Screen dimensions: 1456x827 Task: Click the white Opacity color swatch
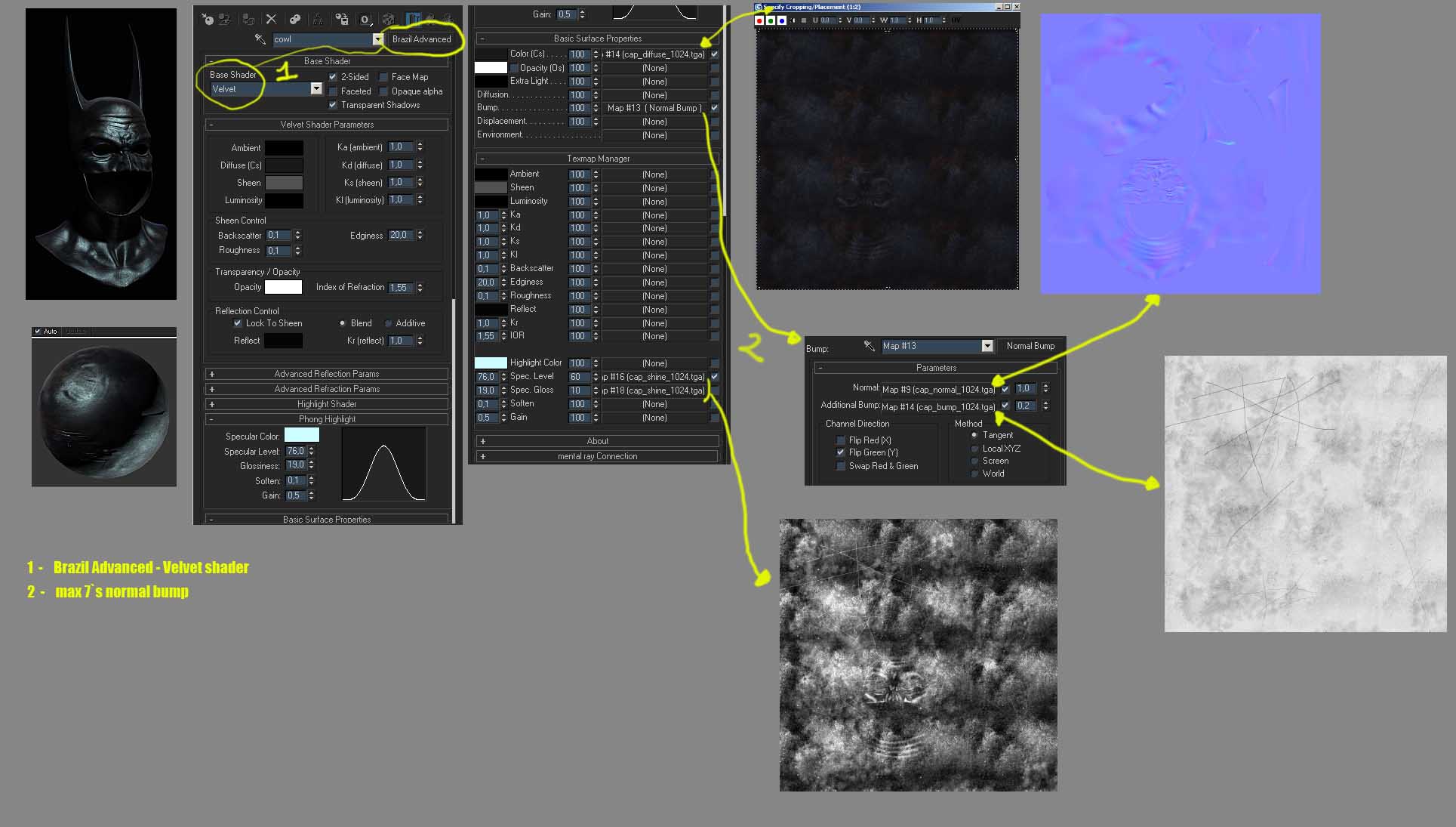(283, 287)
